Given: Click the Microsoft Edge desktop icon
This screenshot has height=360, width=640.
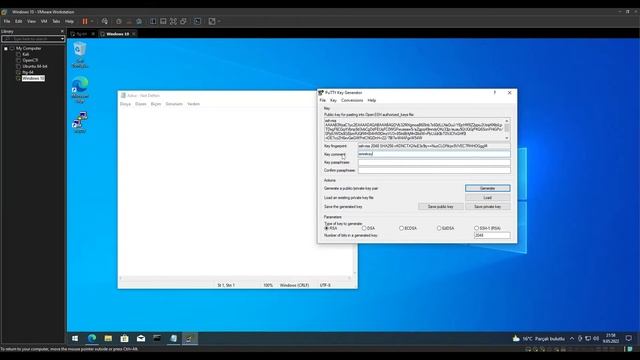Looking at the screenshot, I should tap(80, 89).
